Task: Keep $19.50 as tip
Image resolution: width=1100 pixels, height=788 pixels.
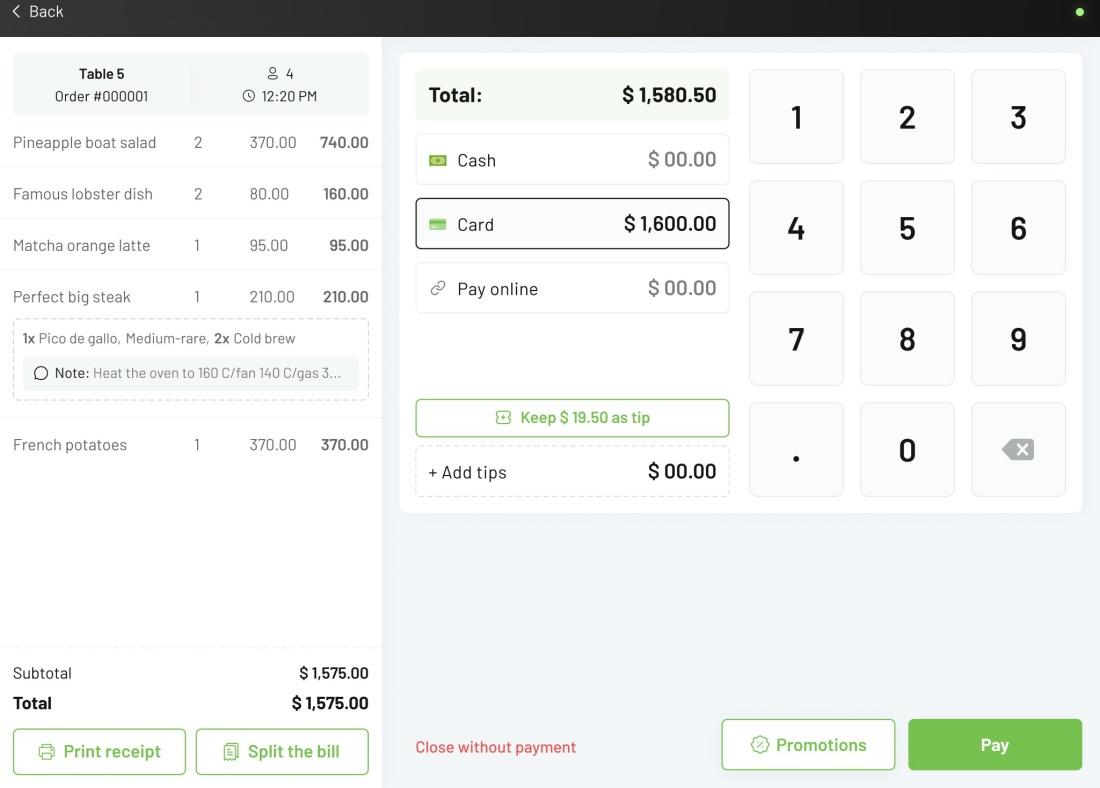Action: (572, 418)
